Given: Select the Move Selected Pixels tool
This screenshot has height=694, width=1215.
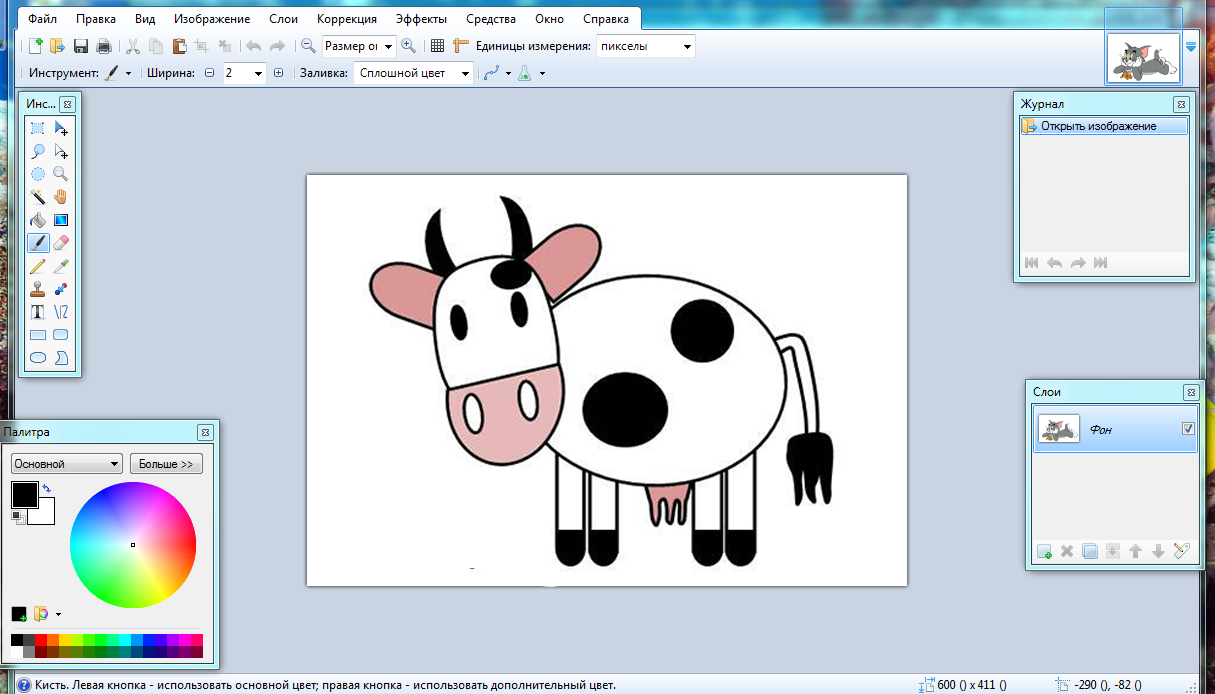Looking at the screenshot, I should [x=61, y=128].
